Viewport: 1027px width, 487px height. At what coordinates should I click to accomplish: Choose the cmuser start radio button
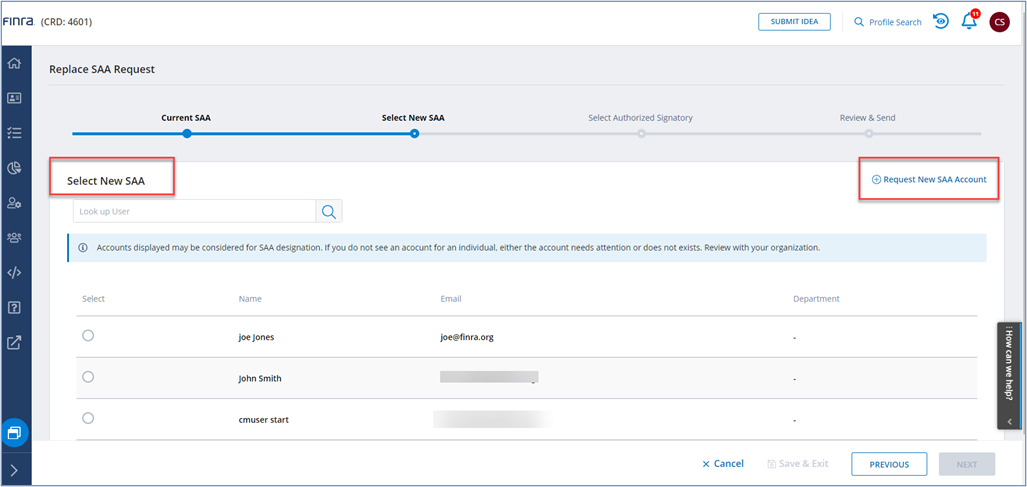pos(88,418)
